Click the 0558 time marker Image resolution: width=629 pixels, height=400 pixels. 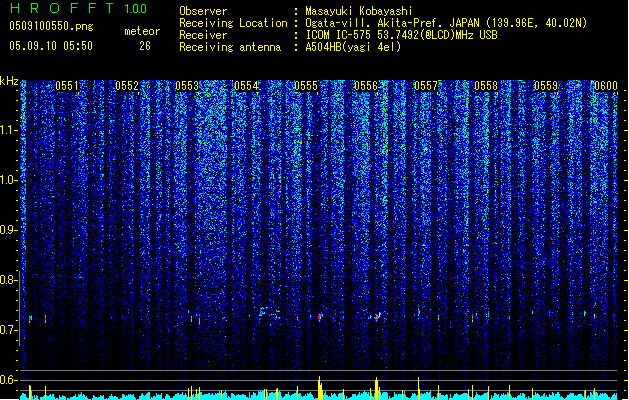point(486,86)
